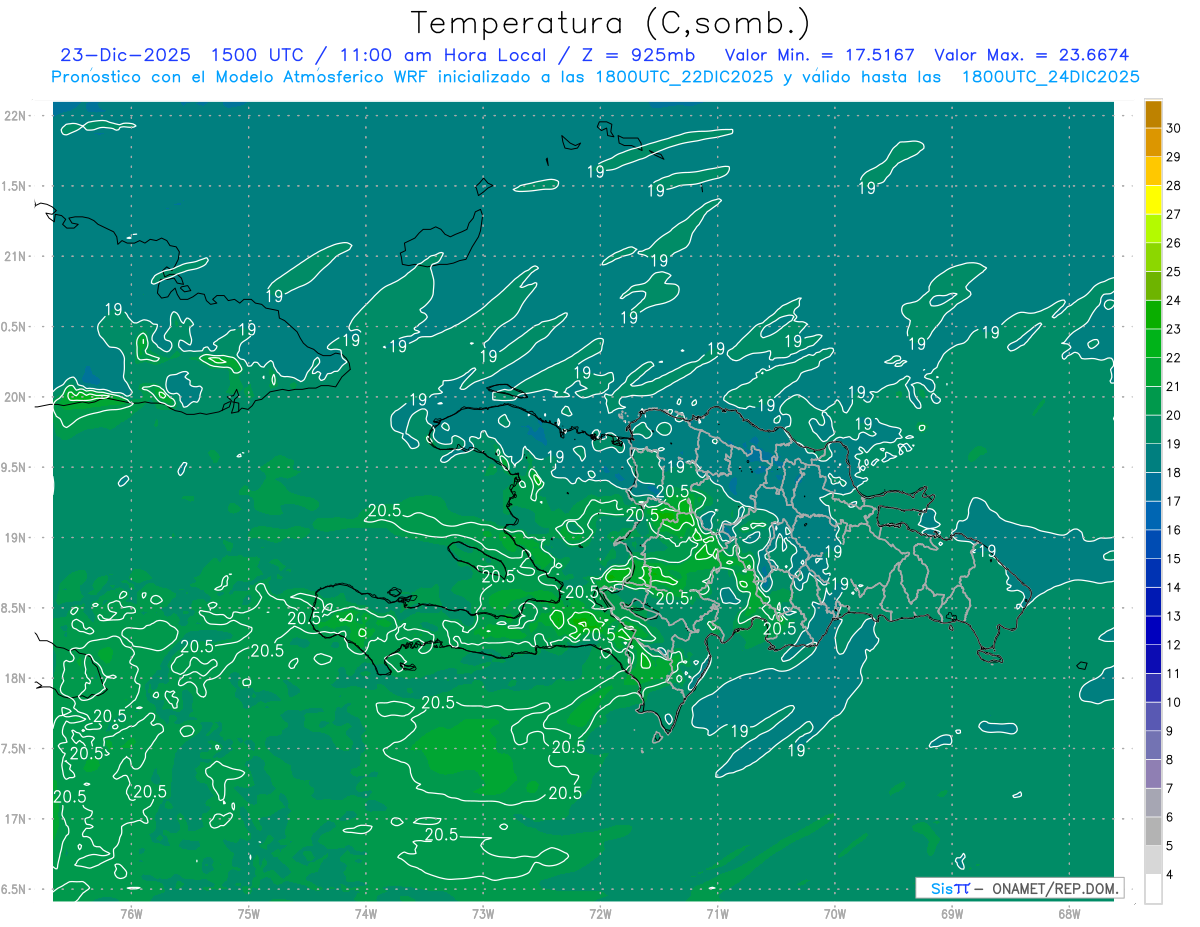This screenshot has height=927, width=1200.
Task: Click the '24' color-scale label
Action: (1174, 300)
